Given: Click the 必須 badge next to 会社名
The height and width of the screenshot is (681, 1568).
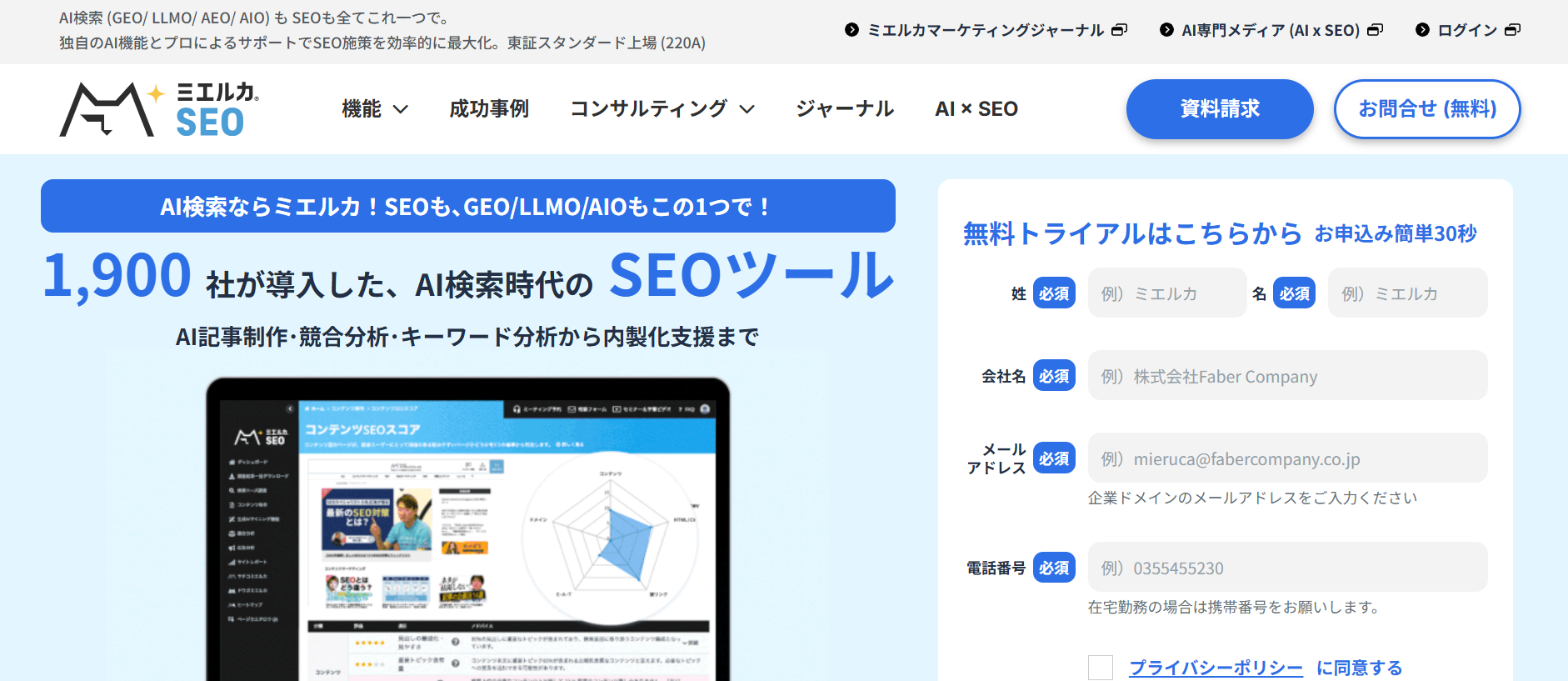Looking at the screenshot, I should pos(1054,376).
